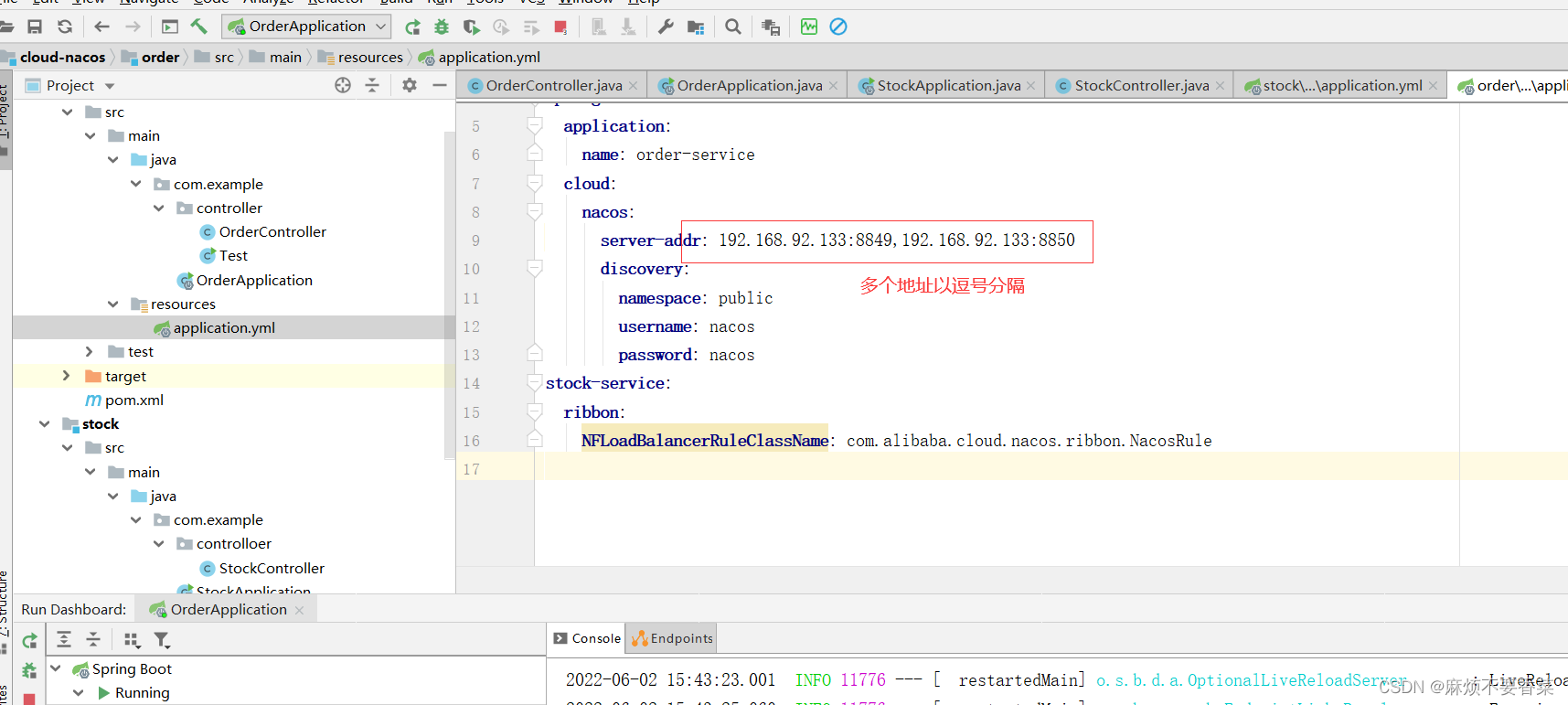
Task: Fold the stock-service block at line 14
Action: (535, 383)
